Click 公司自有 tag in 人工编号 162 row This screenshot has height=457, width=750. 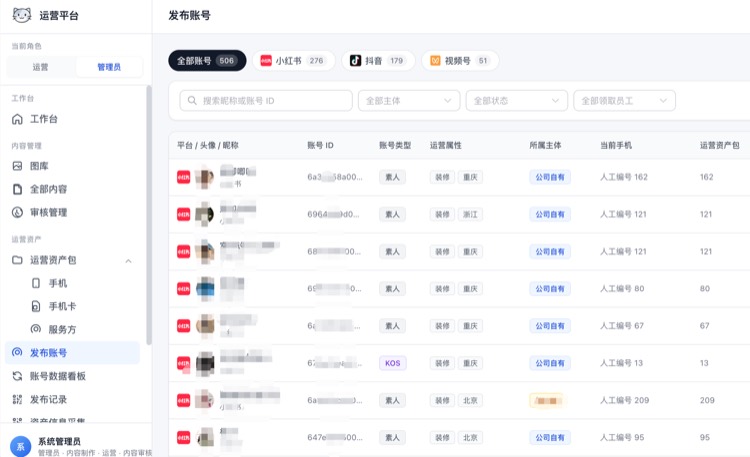(x=550, y=177)
